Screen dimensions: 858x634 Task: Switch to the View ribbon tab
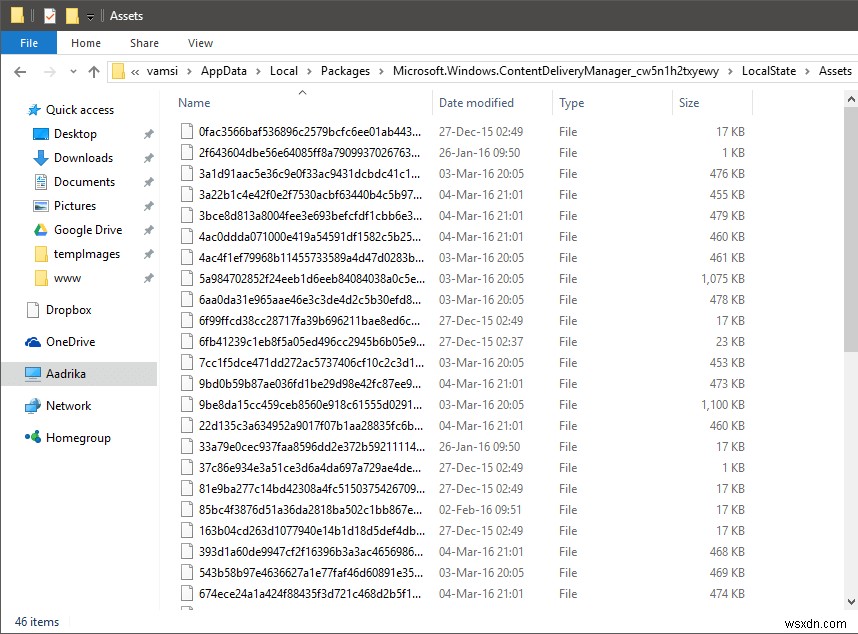coord(200,43)
